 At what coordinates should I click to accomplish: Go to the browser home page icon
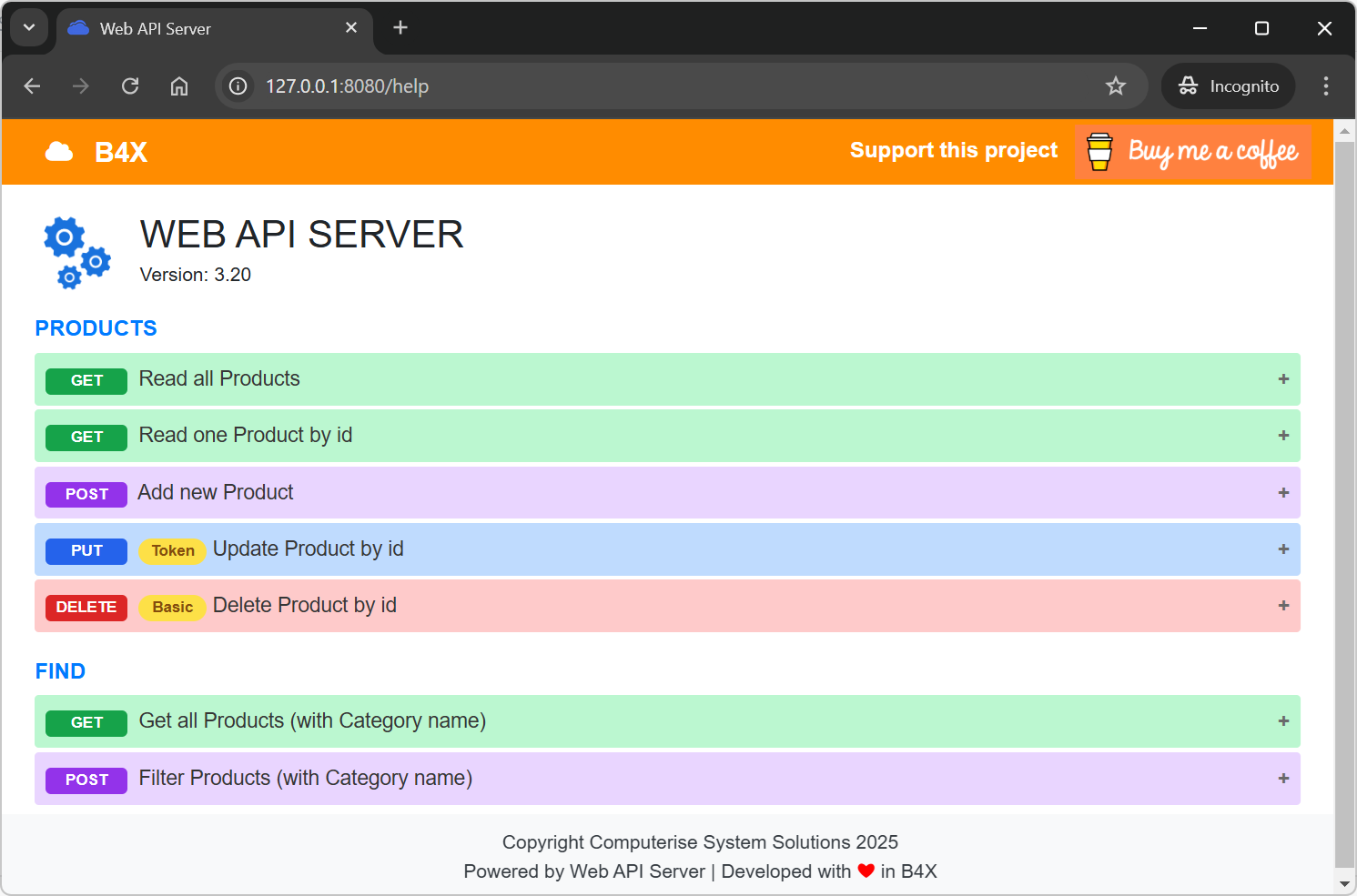179,86
